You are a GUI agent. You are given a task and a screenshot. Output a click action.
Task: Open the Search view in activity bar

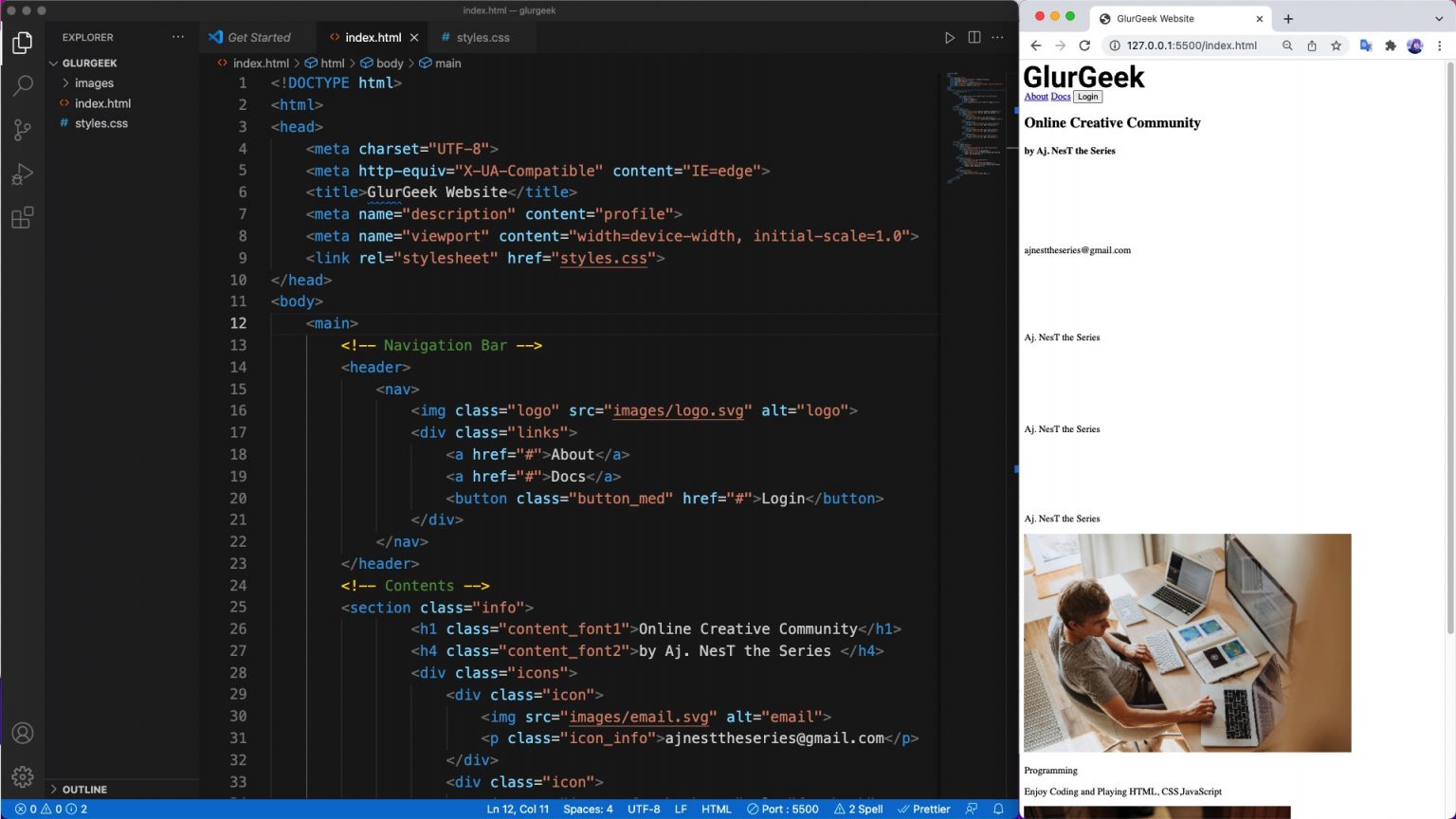coord(23,86)
